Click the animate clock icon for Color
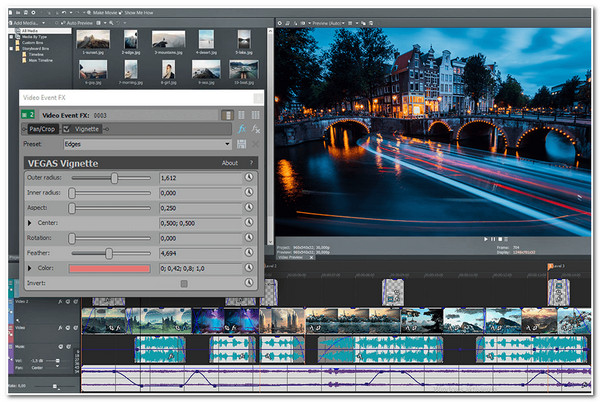The image size is (600, 402). coord(249,268)
